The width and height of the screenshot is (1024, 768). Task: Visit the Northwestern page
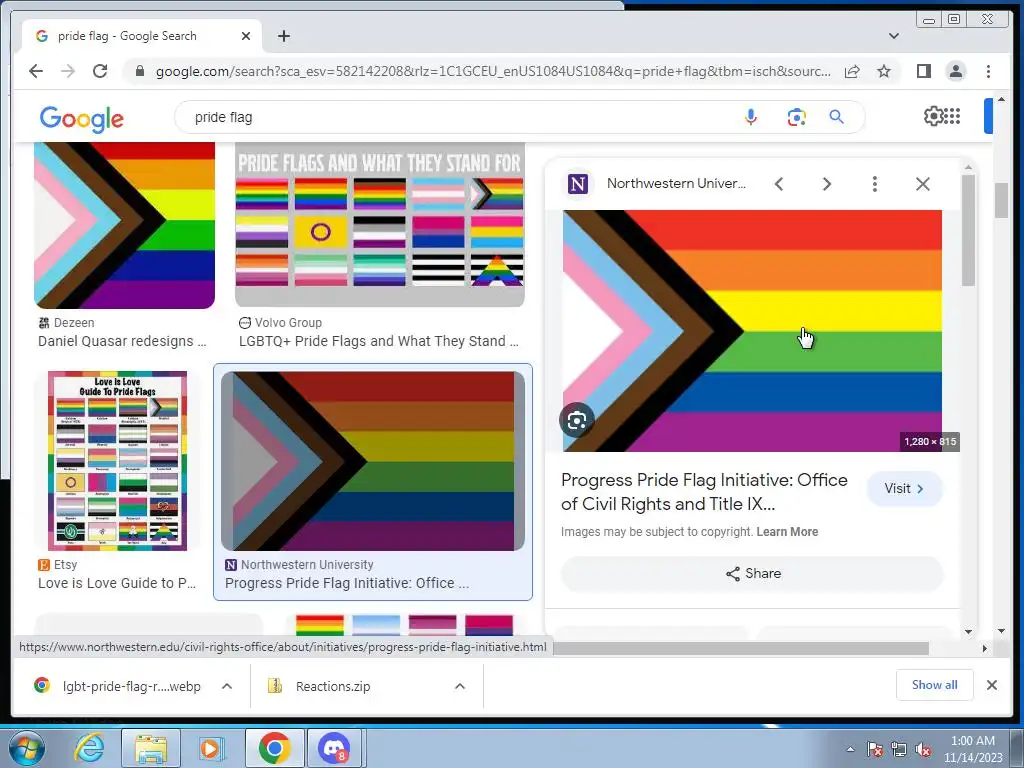coord(904,488)
